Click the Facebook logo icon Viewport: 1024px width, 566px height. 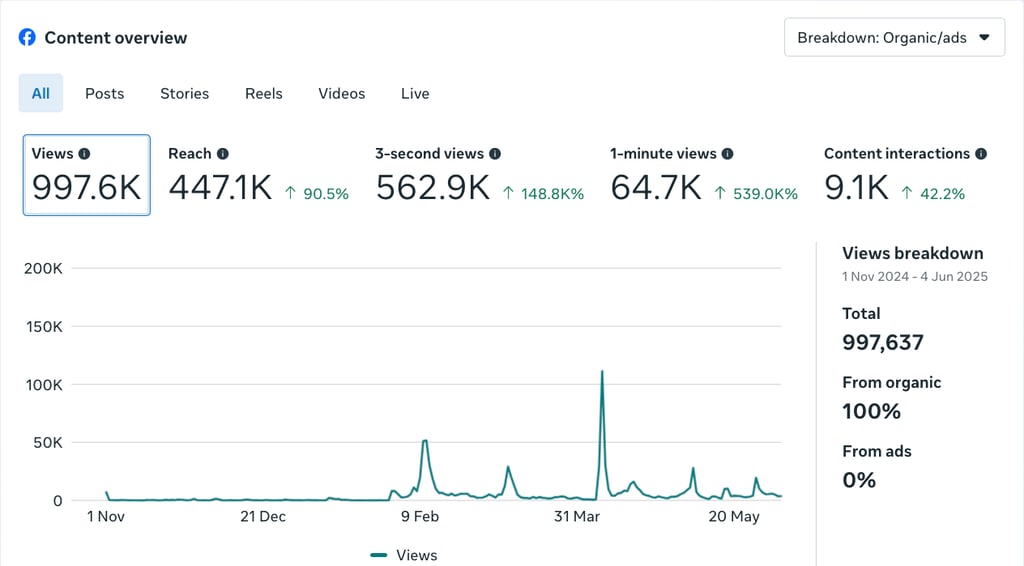(27, 37)
